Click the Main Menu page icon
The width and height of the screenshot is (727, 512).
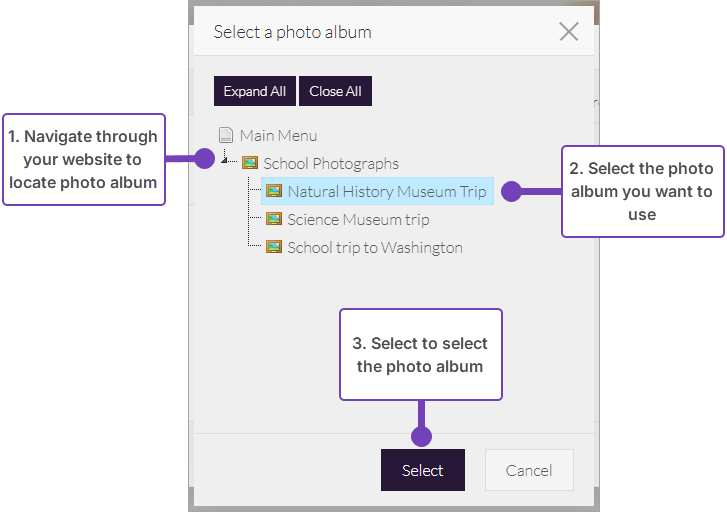226,135
